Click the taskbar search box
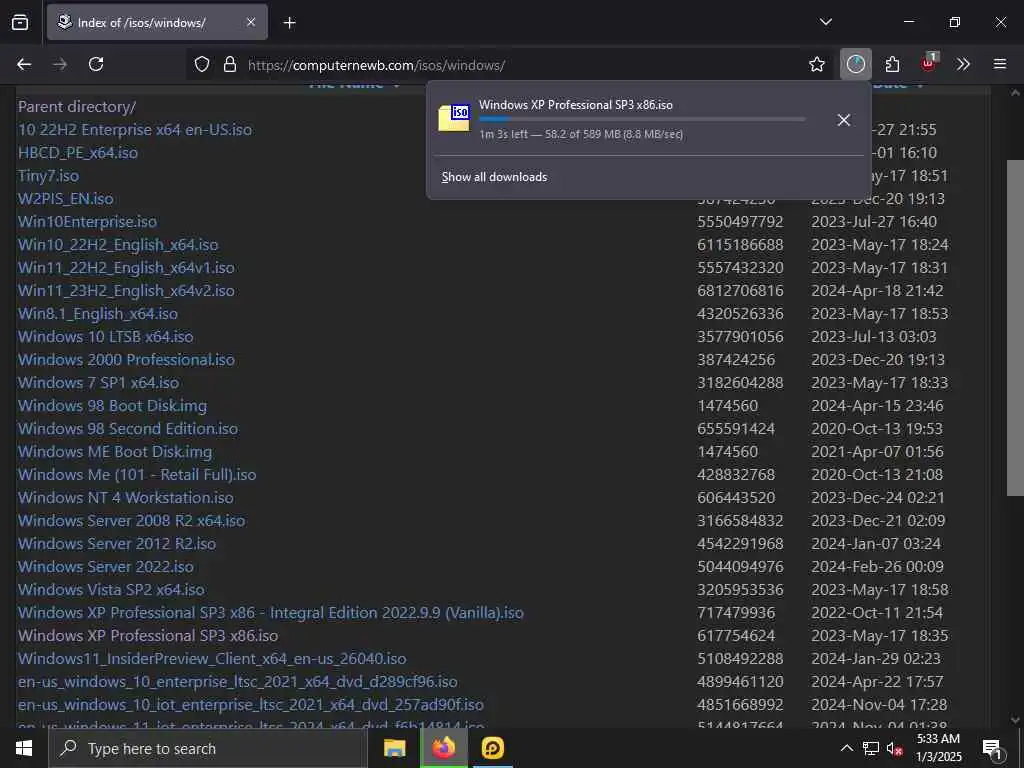 point(208,748)
